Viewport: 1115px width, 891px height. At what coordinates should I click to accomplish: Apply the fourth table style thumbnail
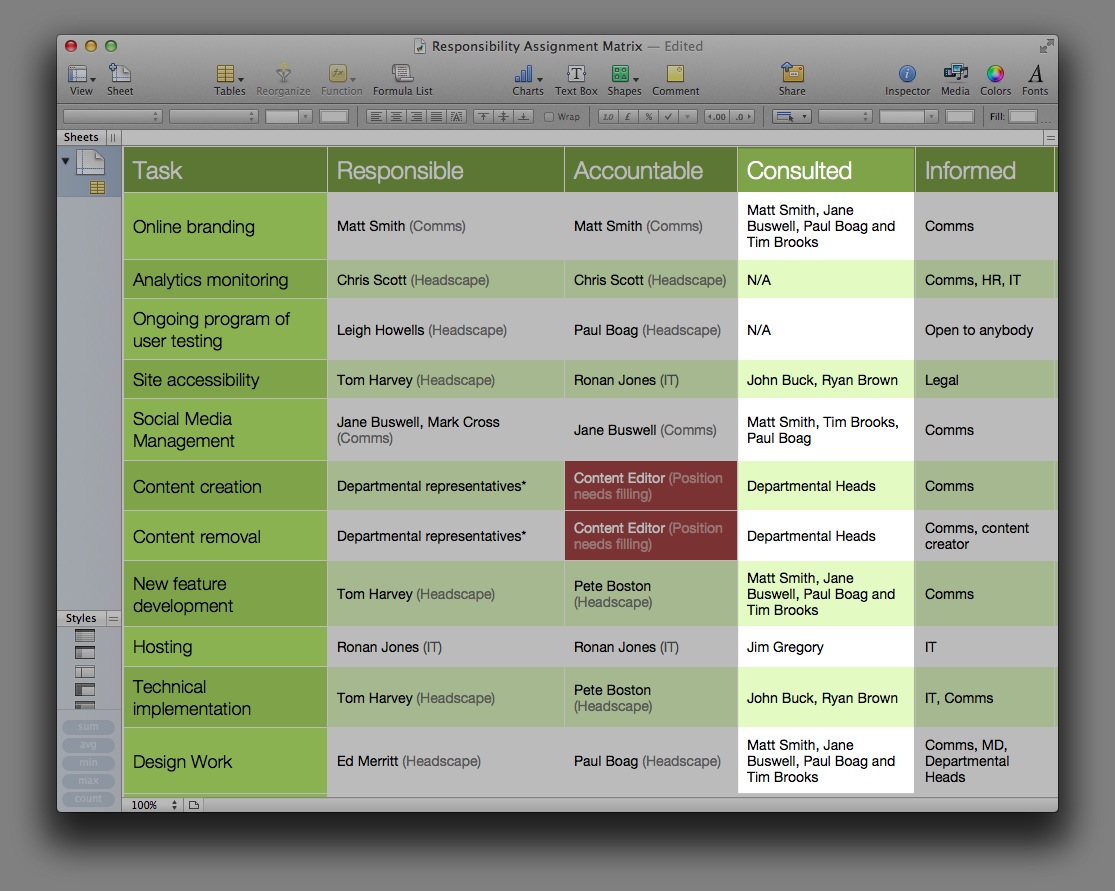click(85, 690)
